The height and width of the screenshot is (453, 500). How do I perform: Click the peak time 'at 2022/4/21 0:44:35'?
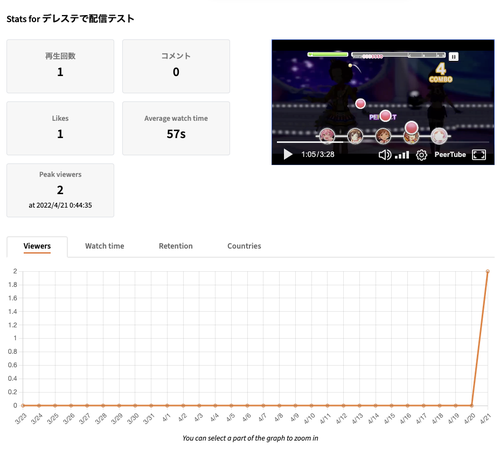click(x=60, y=205)
